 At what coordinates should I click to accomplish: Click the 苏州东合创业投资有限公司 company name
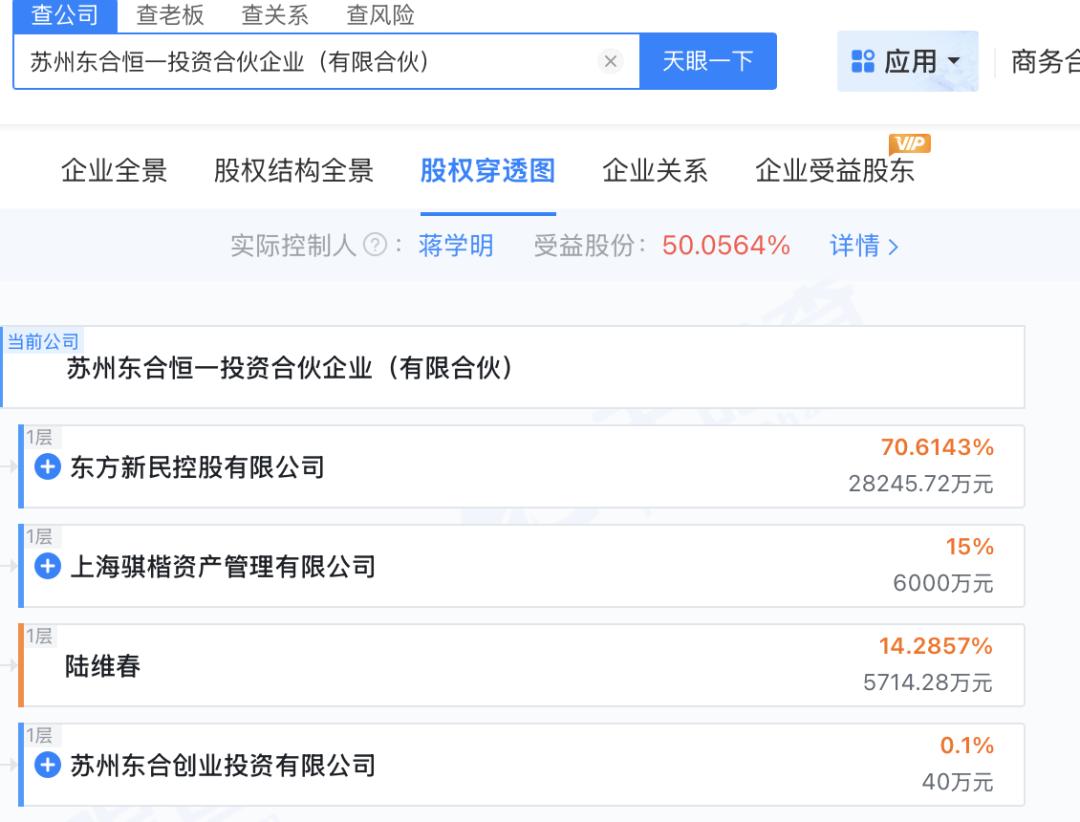pos(223,766)
